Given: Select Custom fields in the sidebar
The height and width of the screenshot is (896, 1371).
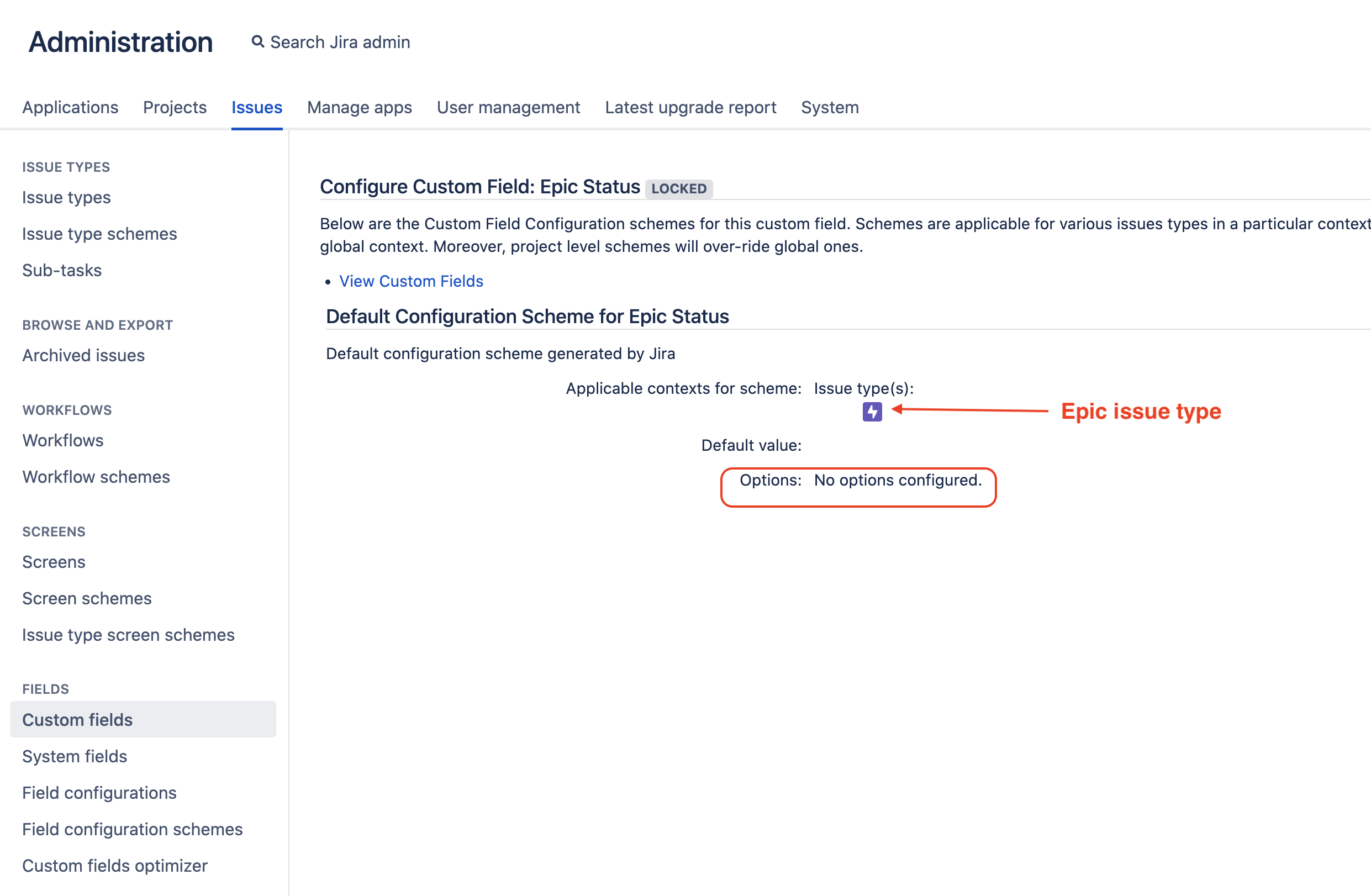Looking at the screenshot, I should [x=77, y=720].
